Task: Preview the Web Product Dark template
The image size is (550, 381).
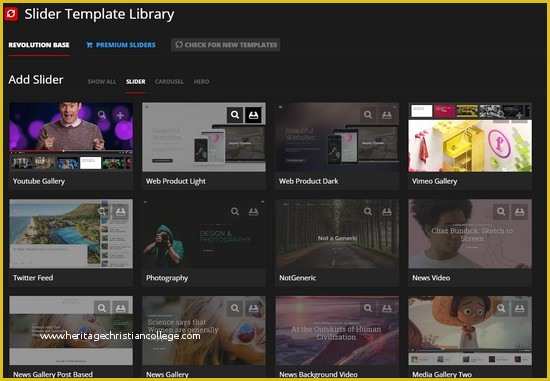Action: (x=368, y=115)
